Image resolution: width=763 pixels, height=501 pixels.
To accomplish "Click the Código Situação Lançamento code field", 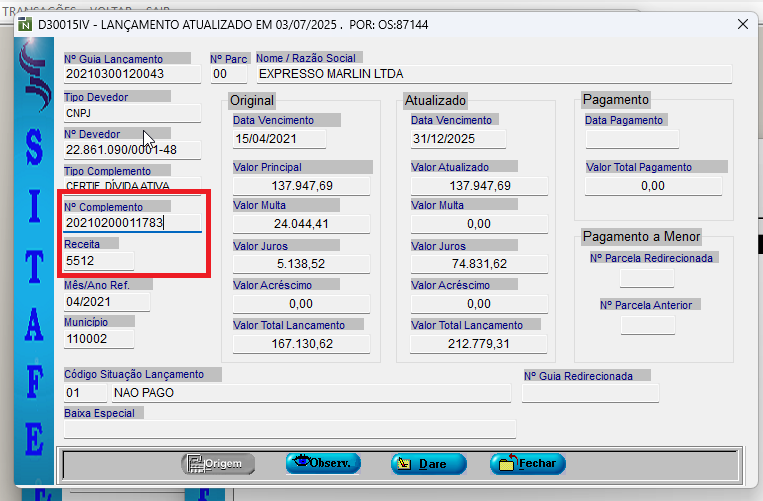I will click(x=78, y=393).
